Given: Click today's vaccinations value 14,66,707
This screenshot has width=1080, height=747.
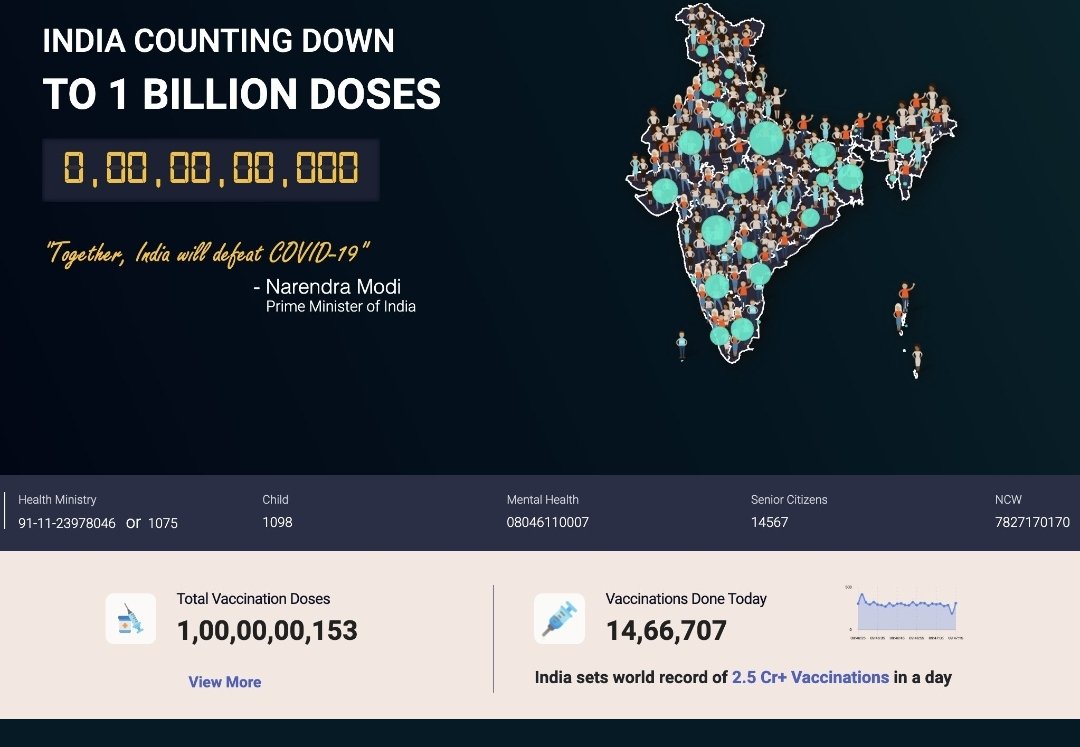Looking at the screenshot, I should [666, 631].
